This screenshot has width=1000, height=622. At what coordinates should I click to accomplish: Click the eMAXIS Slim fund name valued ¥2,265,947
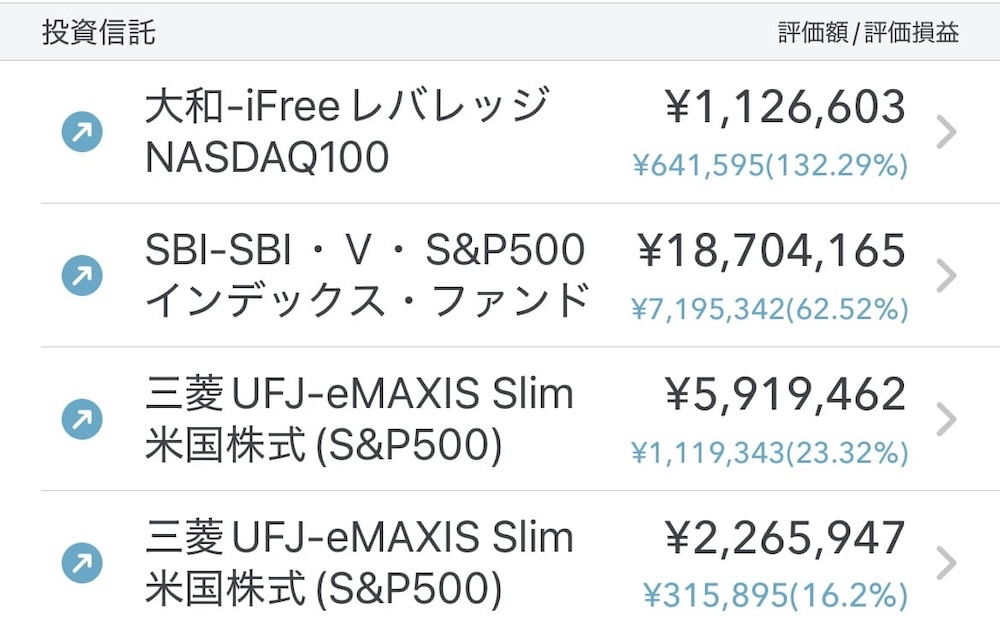[x=360, y=563]
